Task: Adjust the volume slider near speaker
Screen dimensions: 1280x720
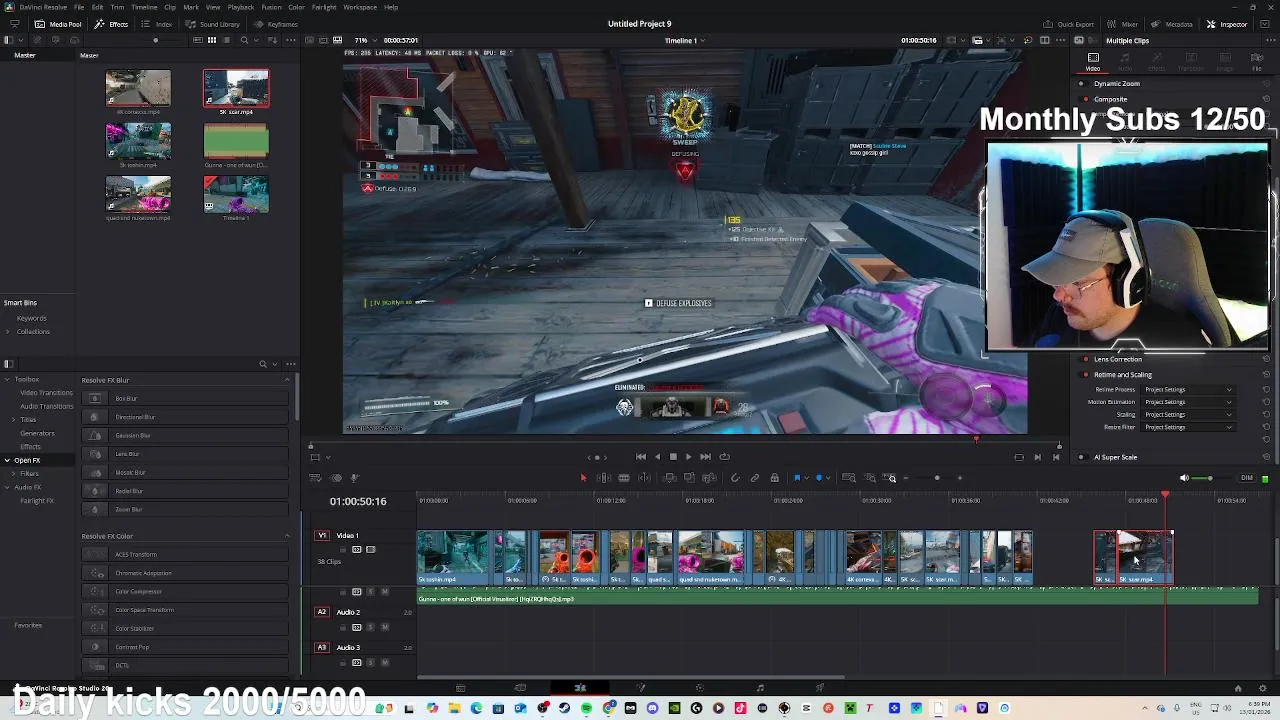Action: (x=1210, y=478)
